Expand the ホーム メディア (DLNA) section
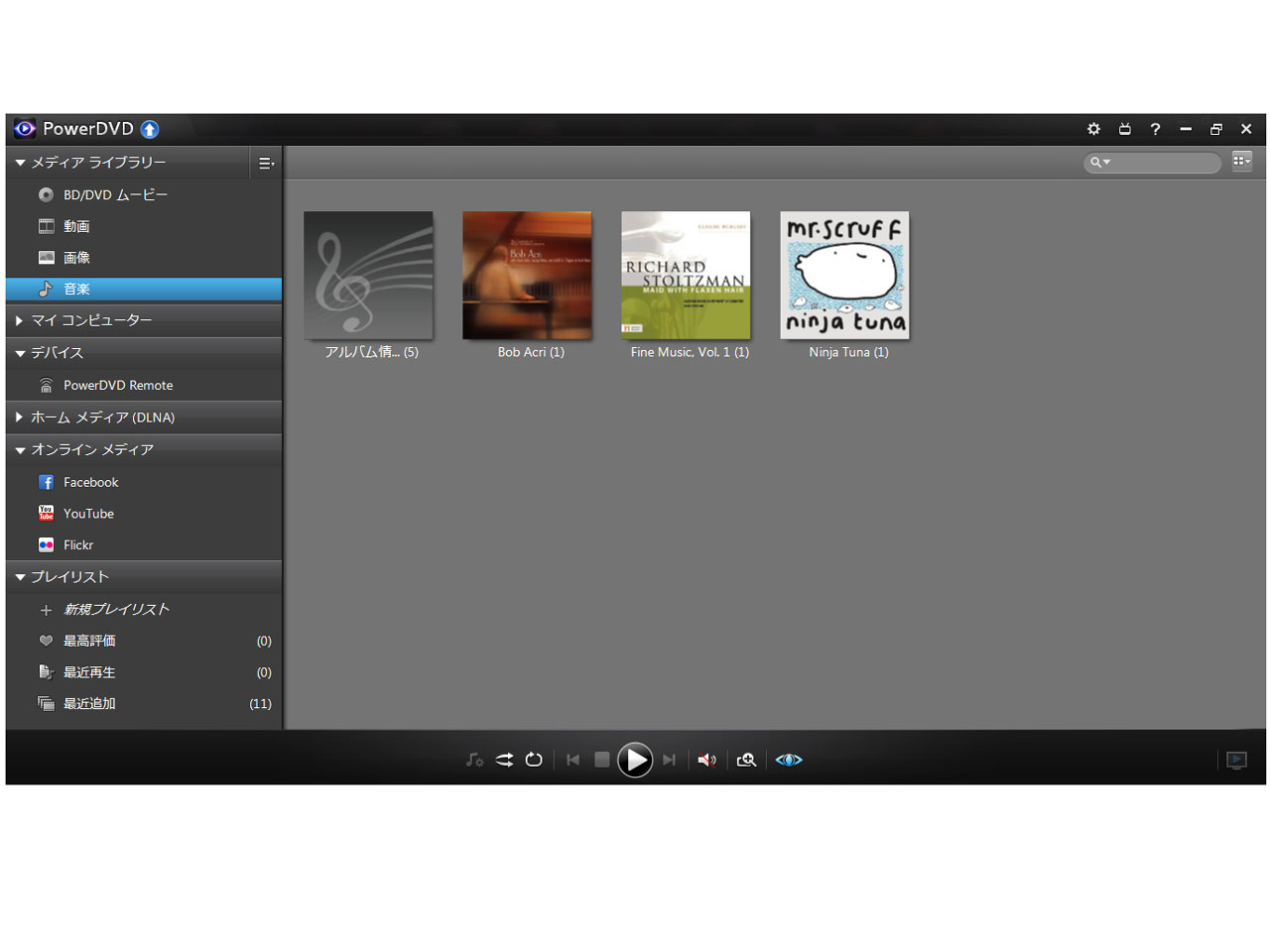 point(19,417)
